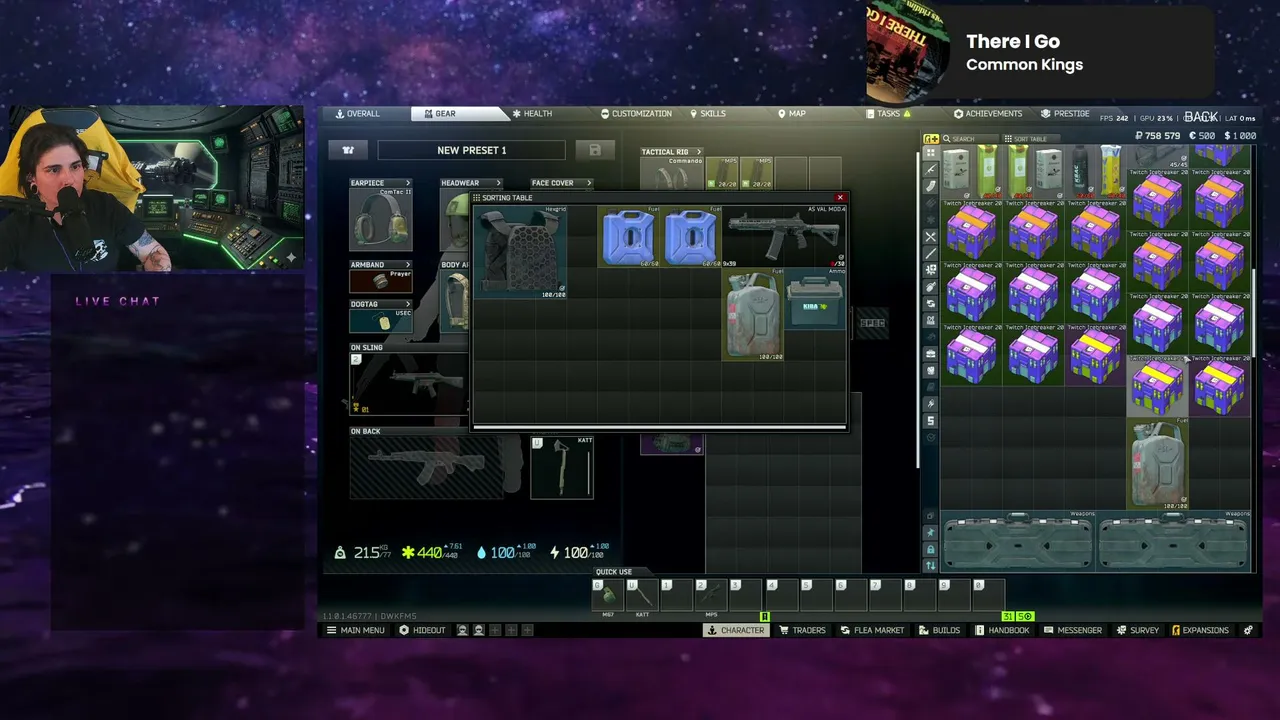Expand the DOGTAG slot arrow
The image size is (1280, 720).
click(408, 304)
